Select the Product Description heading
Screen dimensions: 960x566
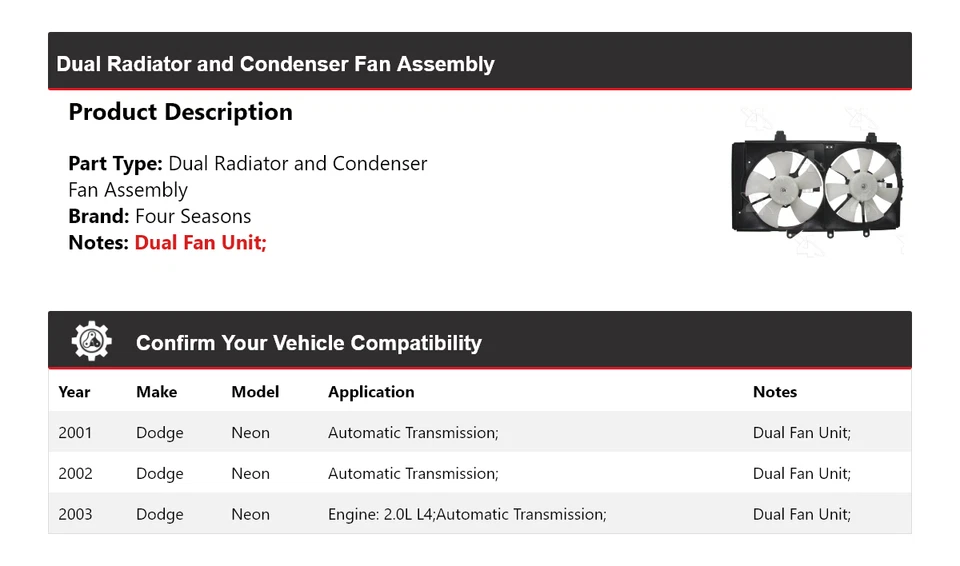[x=180, y=112]
